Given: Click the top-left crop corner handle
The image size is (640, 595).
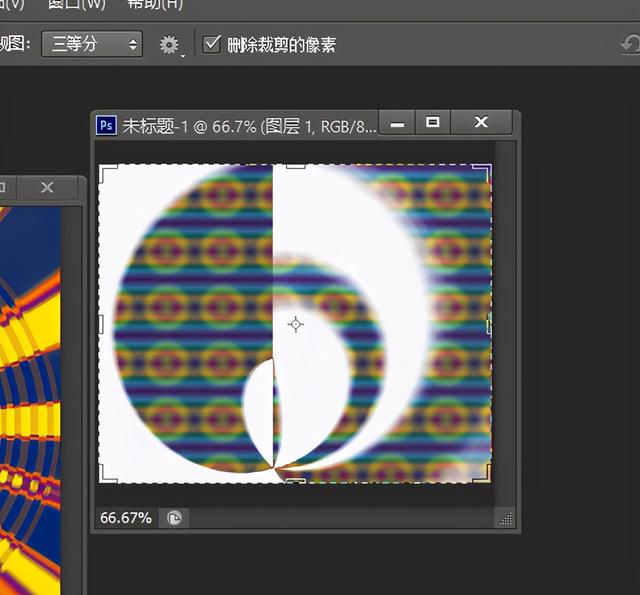Looking at the screenshot, I should 109,173.
